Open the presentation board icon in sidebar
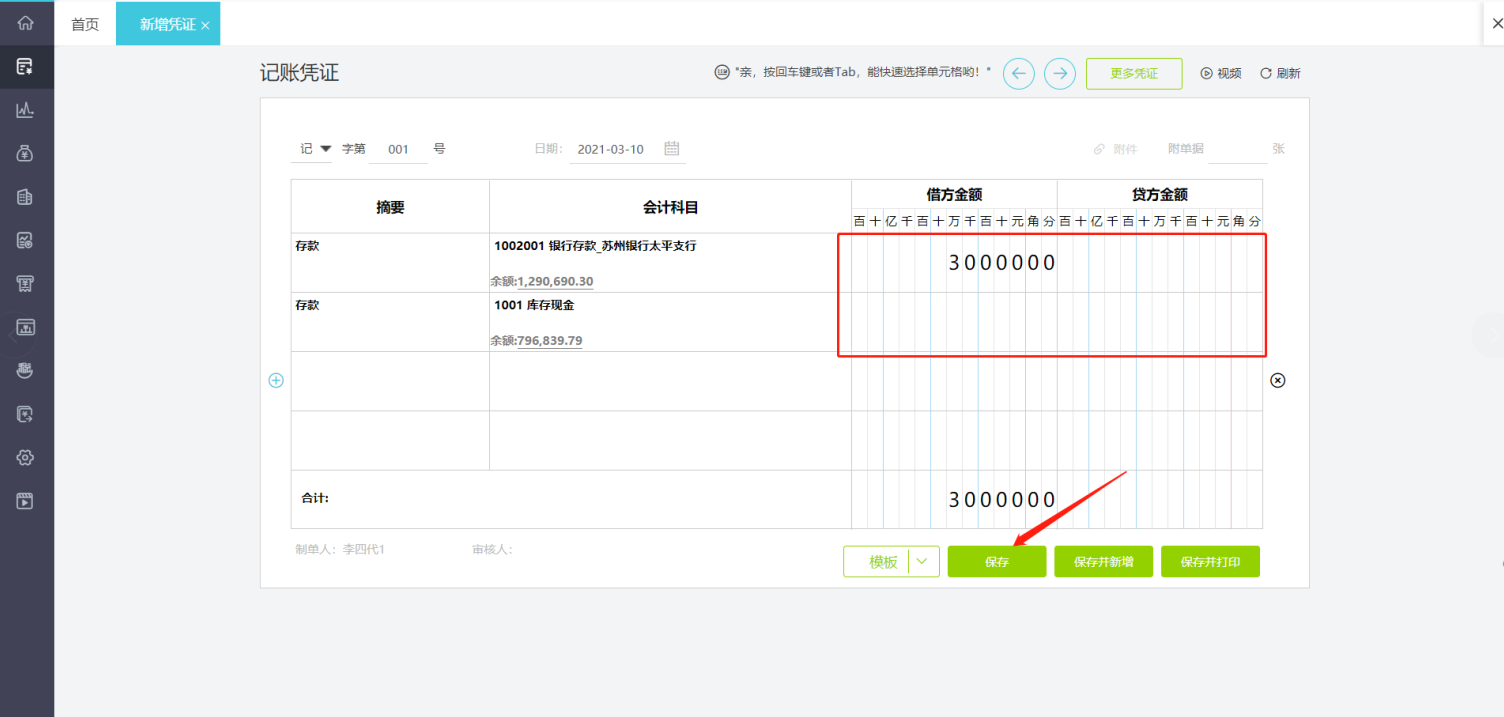Viewport: 1504px width, 717px height. tap(26, 327)
